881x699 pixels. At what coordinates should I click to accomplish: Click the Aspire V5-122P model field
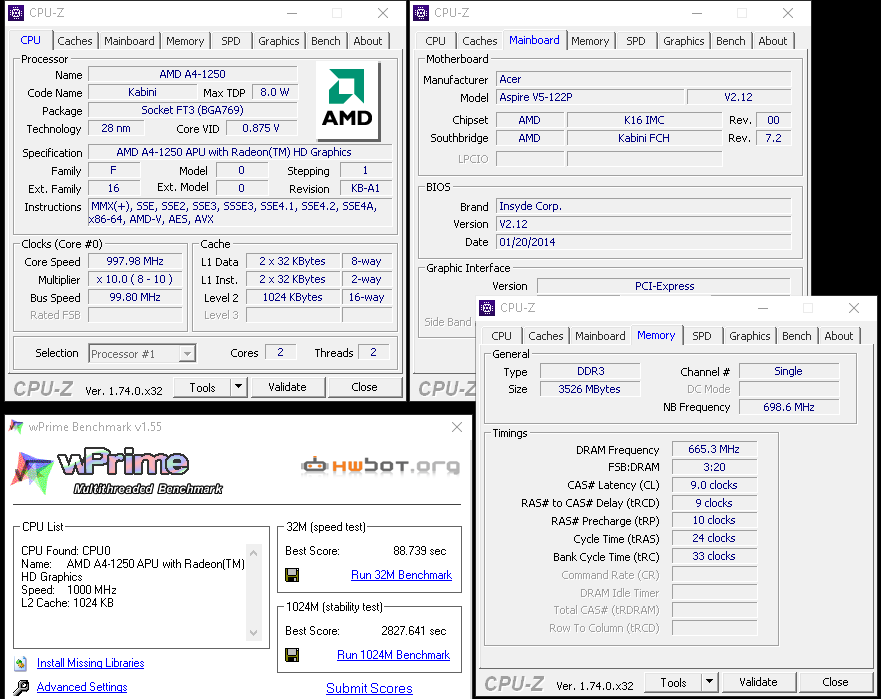click(590, 97)
